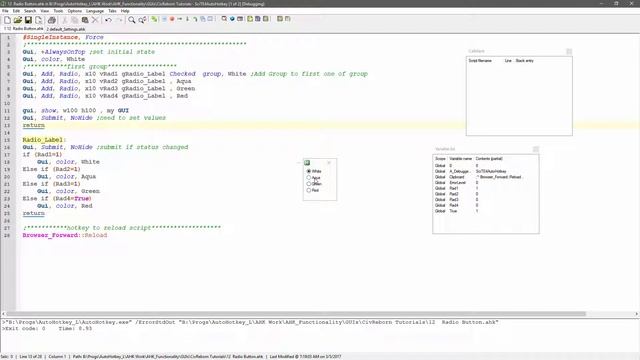
Task: Click the AutoHotkey icon in the small GUI title bar
Action: coord(307,162)
